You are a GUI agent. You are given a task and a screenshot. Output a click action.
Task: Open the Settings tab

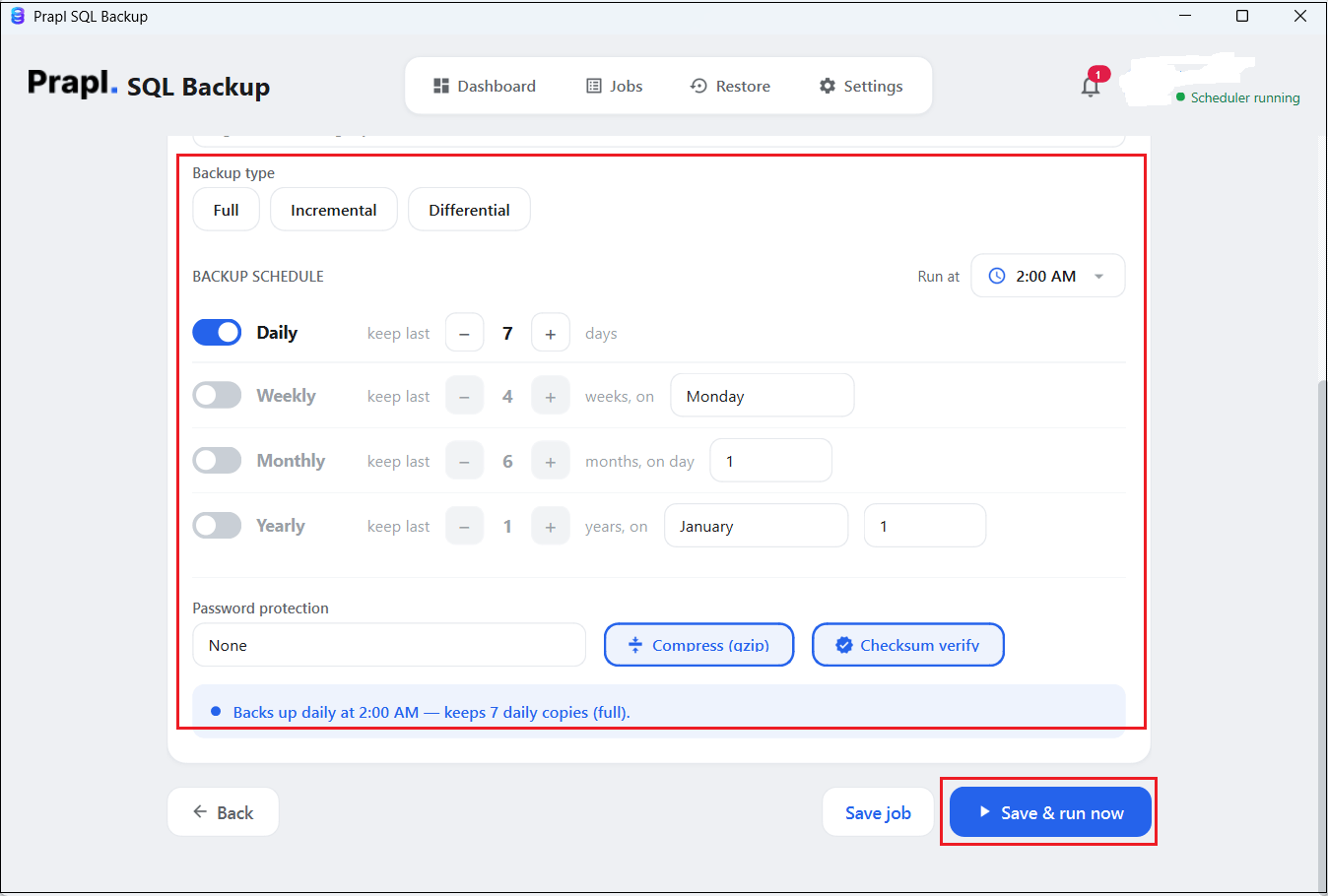tap(861, 86)
